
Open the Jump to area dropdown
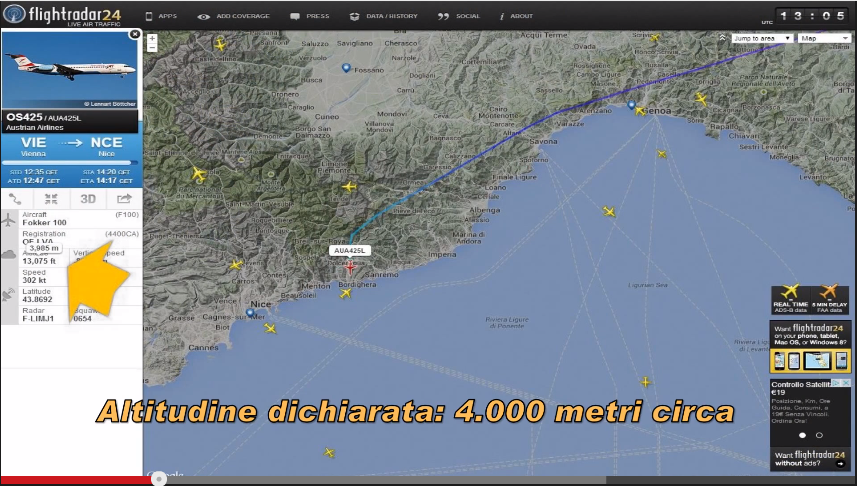tap(762, 38)
